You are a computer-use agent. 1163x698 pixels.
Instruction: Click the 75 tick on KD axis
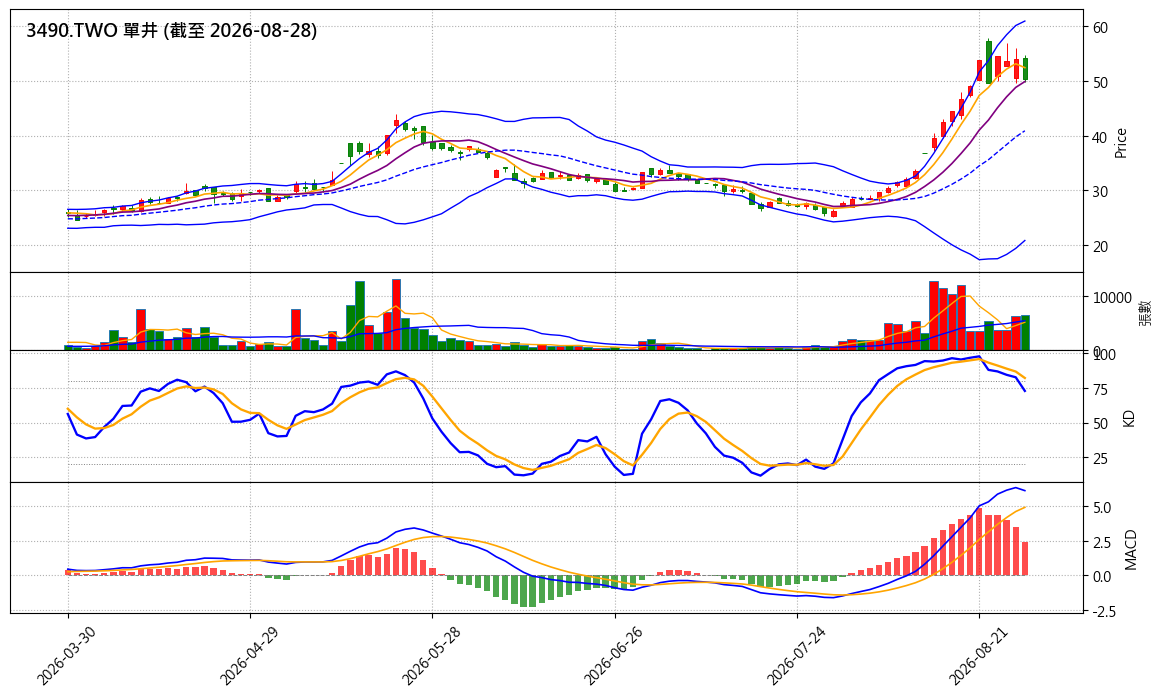pos(1100,389)
